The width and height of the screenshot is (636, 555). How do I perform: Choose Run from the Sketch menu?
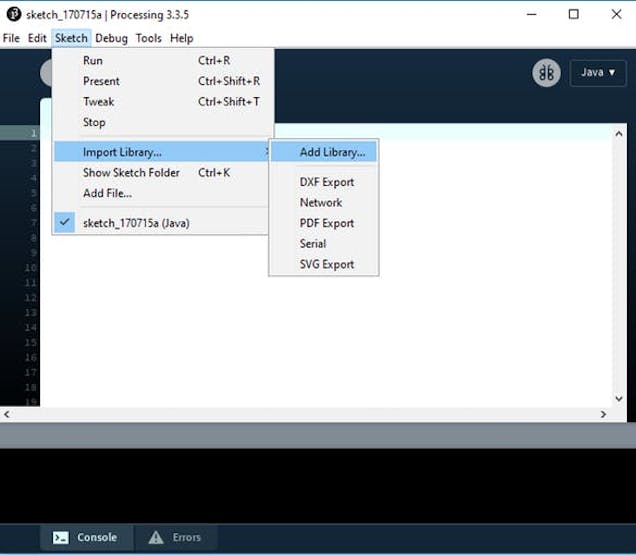[163, 60]
